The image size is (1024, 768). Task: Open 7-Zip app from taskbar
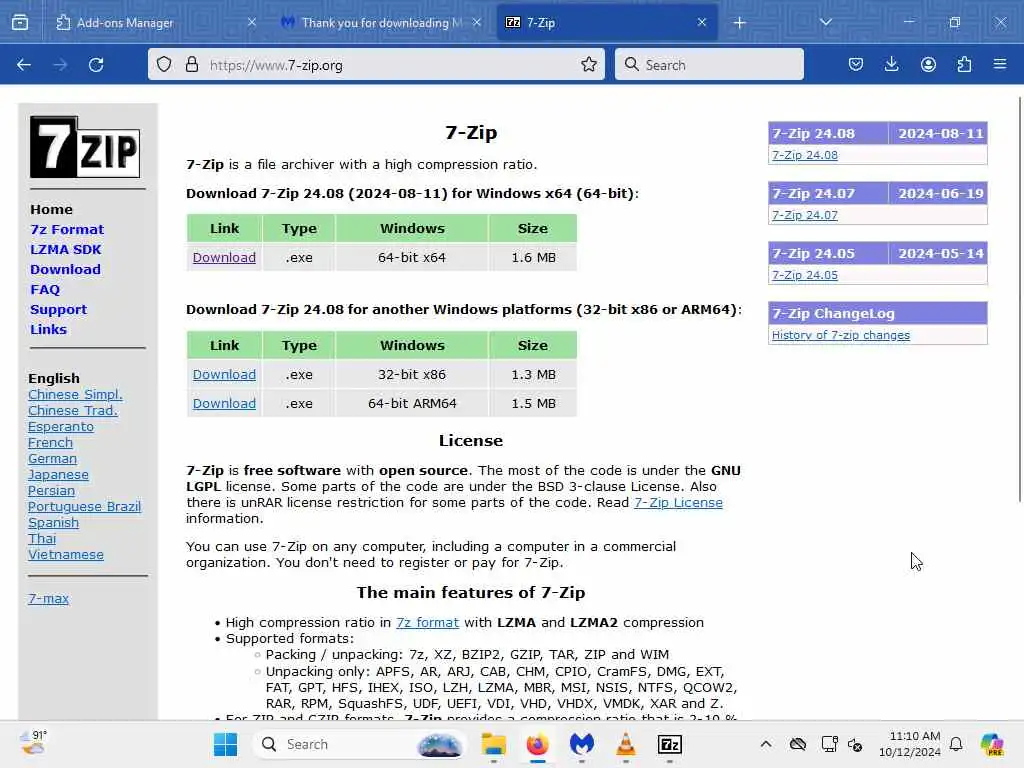(x=670, y=744)
